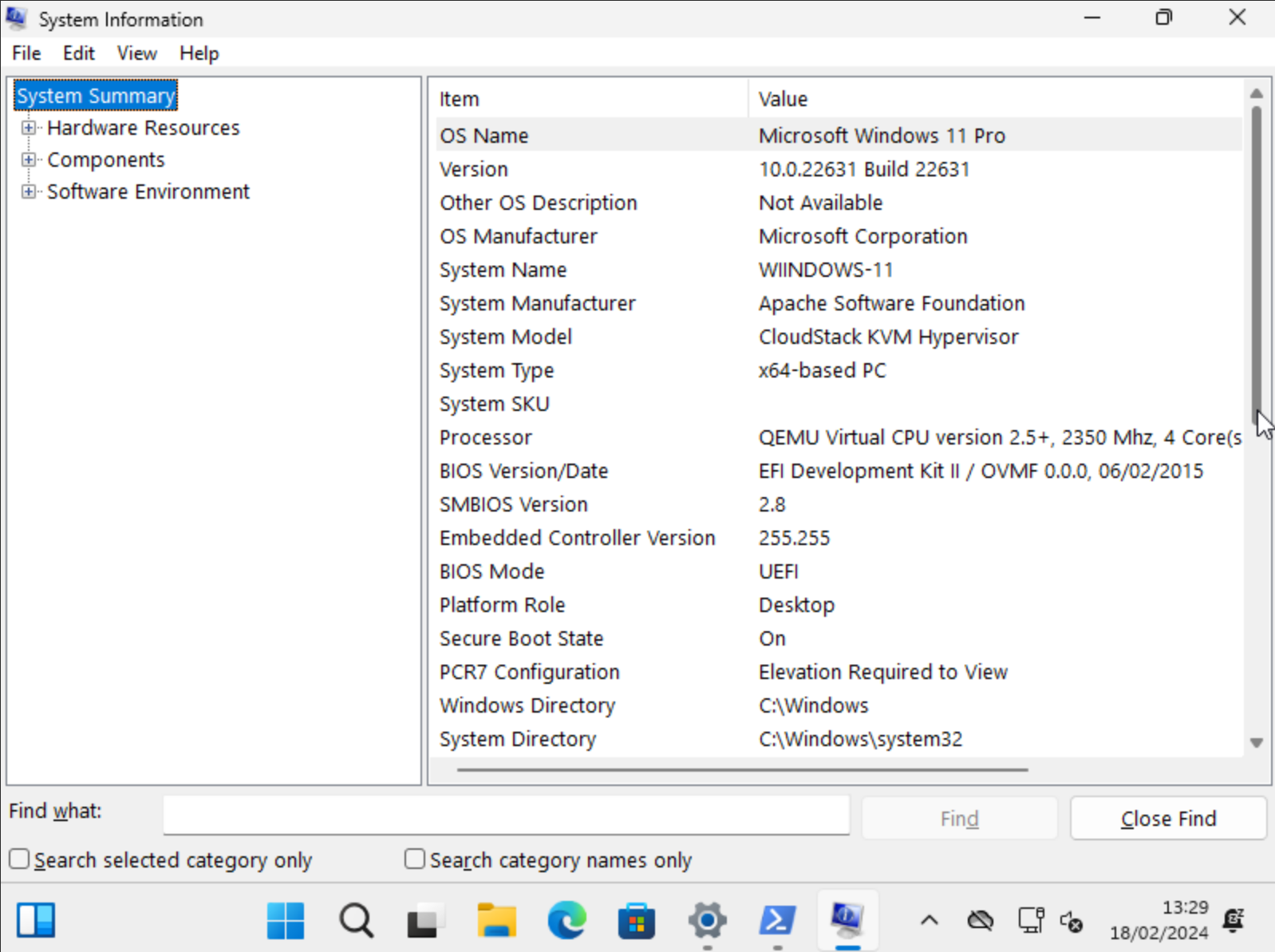Select the System Type row
The image size is (1275, 952).
point(839,370)
